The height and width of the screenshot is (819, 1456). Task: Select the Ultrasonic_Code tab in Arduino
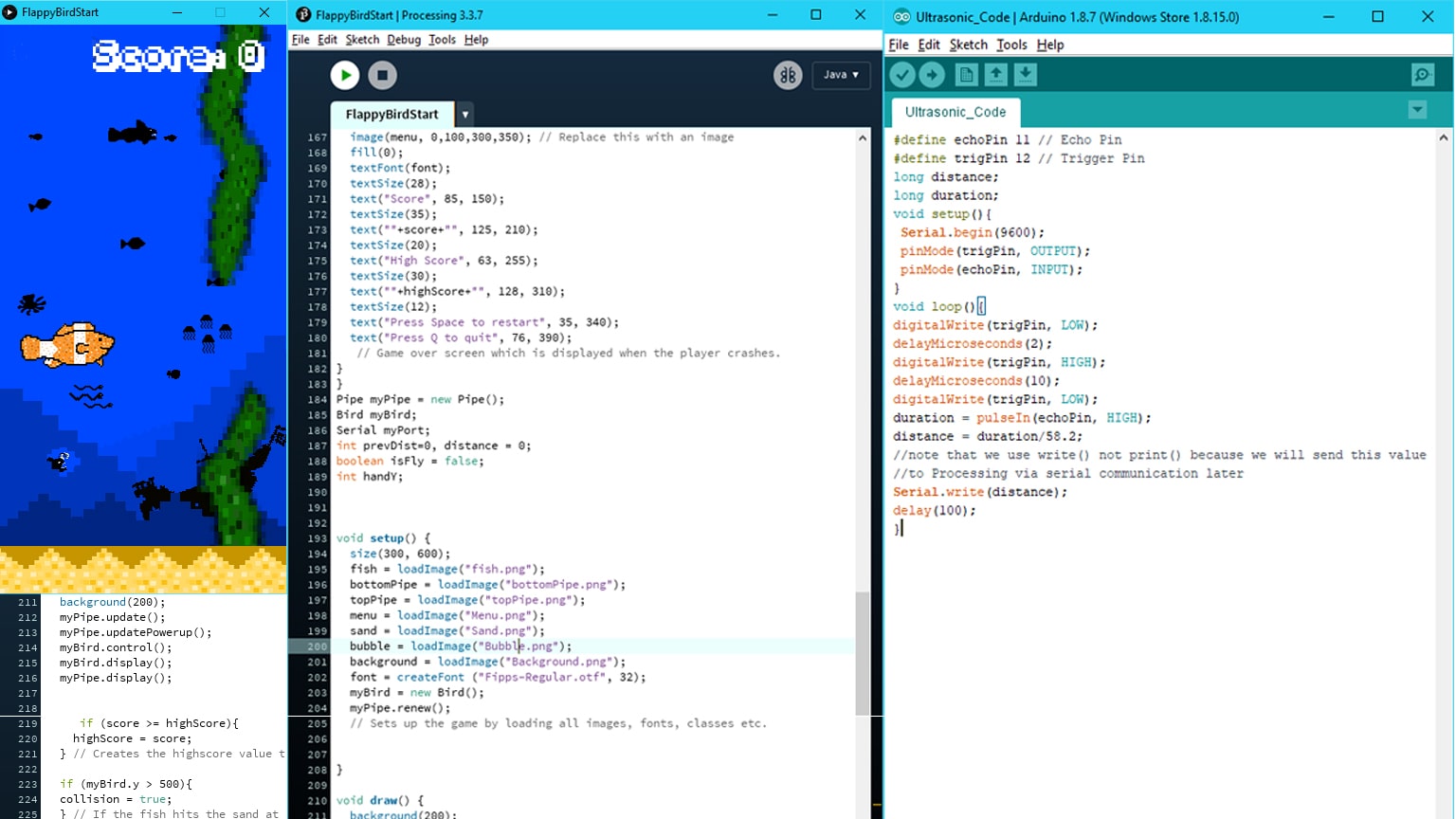coord(955,112)
